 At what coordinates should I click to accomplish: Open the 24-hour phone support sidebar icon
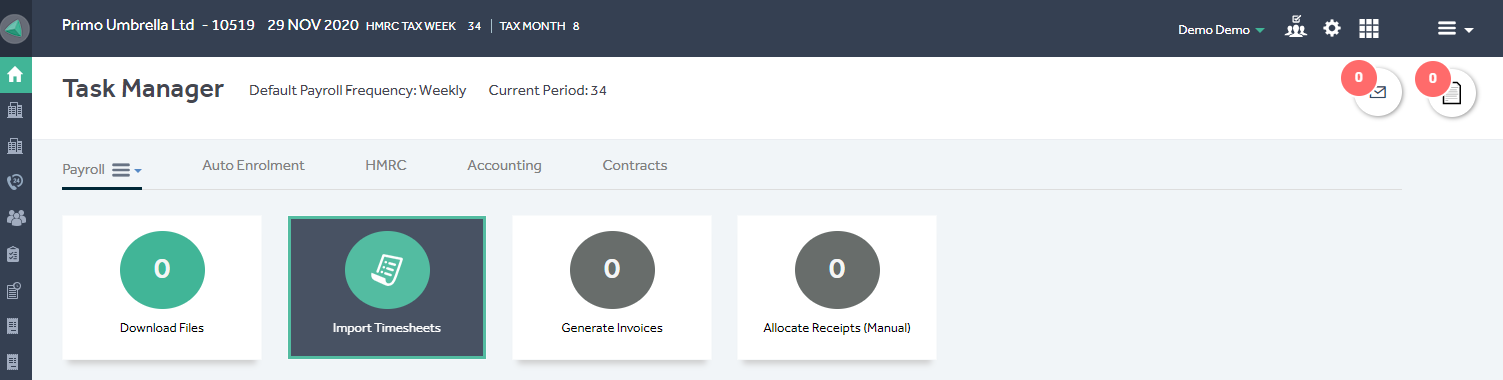(x=15, y=182)
